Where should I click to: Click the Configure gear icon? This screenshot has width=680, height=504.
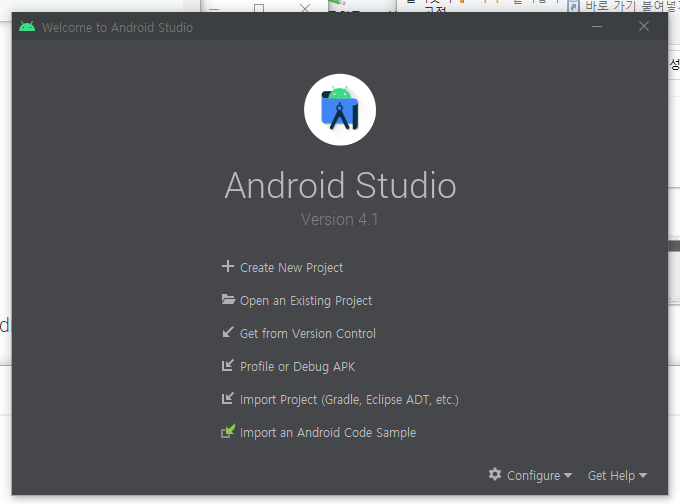(x=495, y=475)
